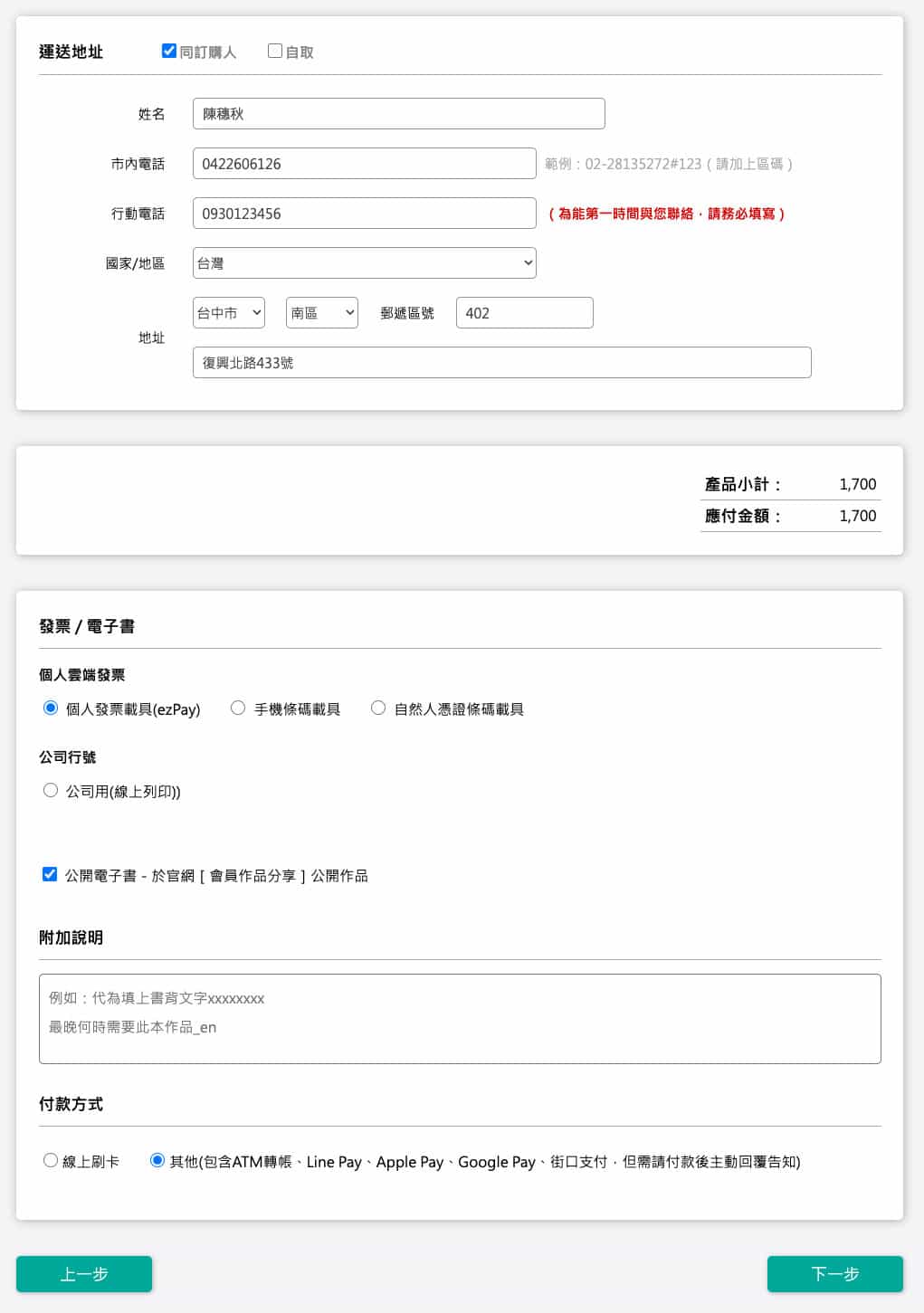Check the 自取 self-pickup checkbox
The width and height of the screenshot is (924, 1313).
point(275,51)
